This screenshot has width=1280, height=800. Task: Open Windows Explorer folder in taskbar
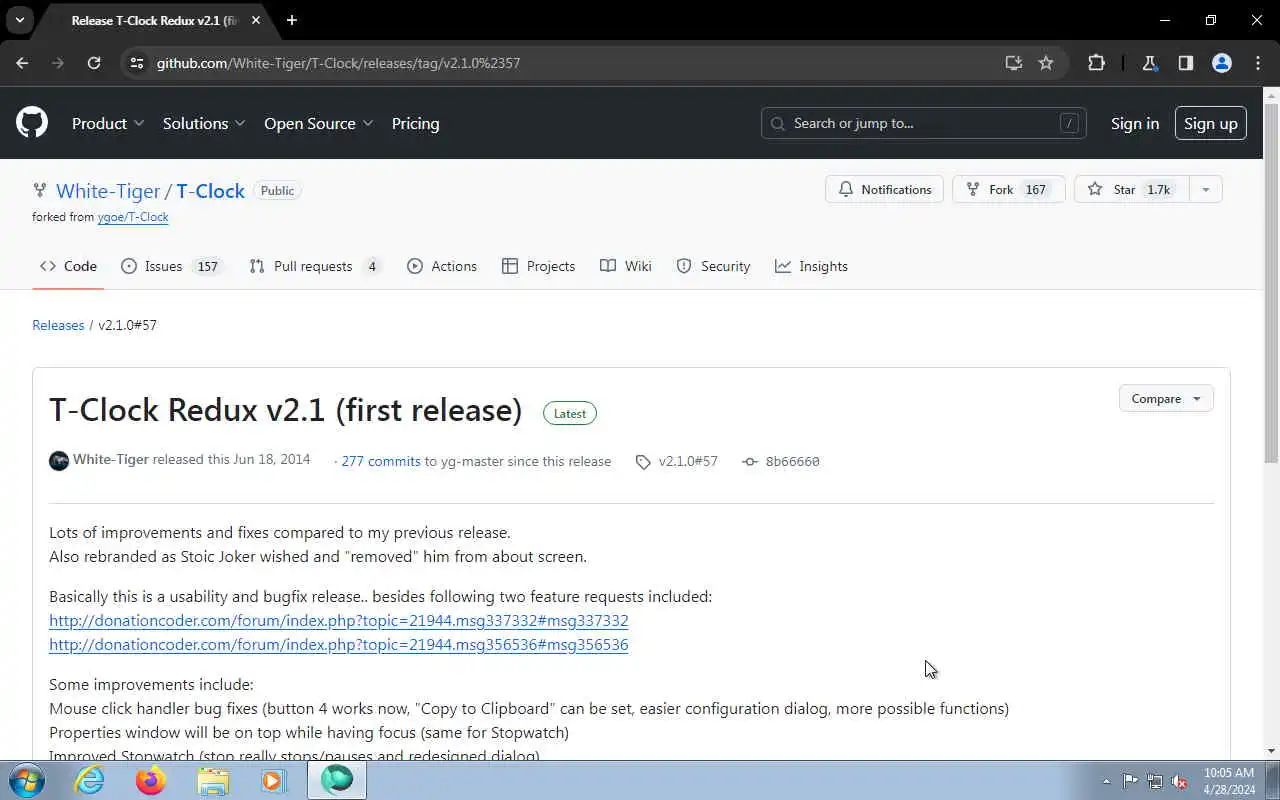point(213,780)
